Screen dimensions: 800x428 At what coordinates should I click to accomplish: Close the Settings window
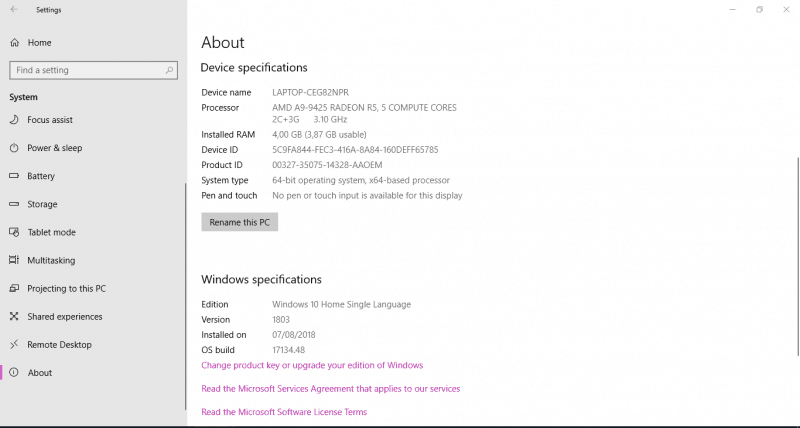click(786, 9)
